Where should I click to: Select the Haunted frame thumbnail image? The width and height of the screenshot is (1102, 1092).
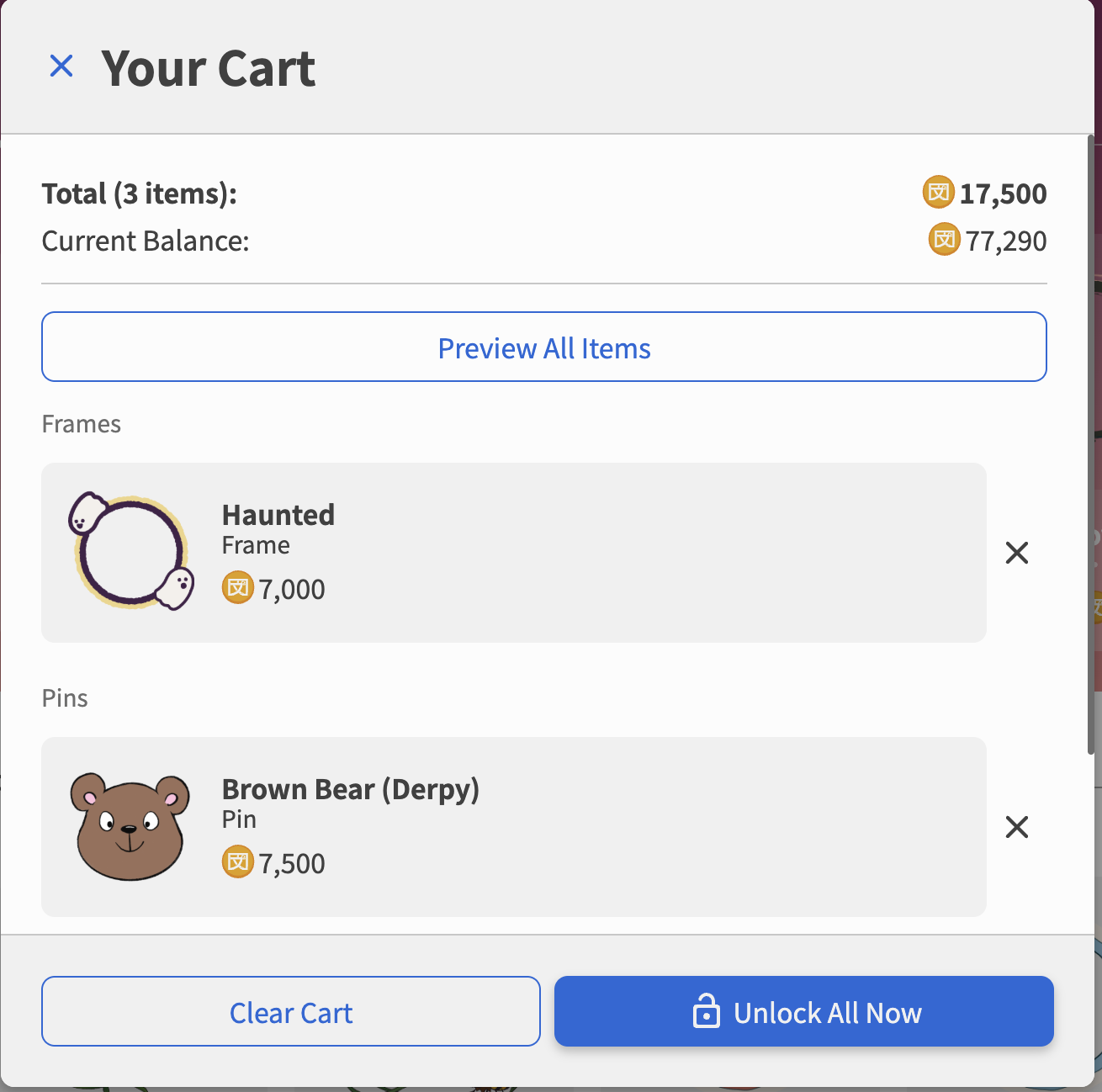pyautogui.click(x=131, y=552)
